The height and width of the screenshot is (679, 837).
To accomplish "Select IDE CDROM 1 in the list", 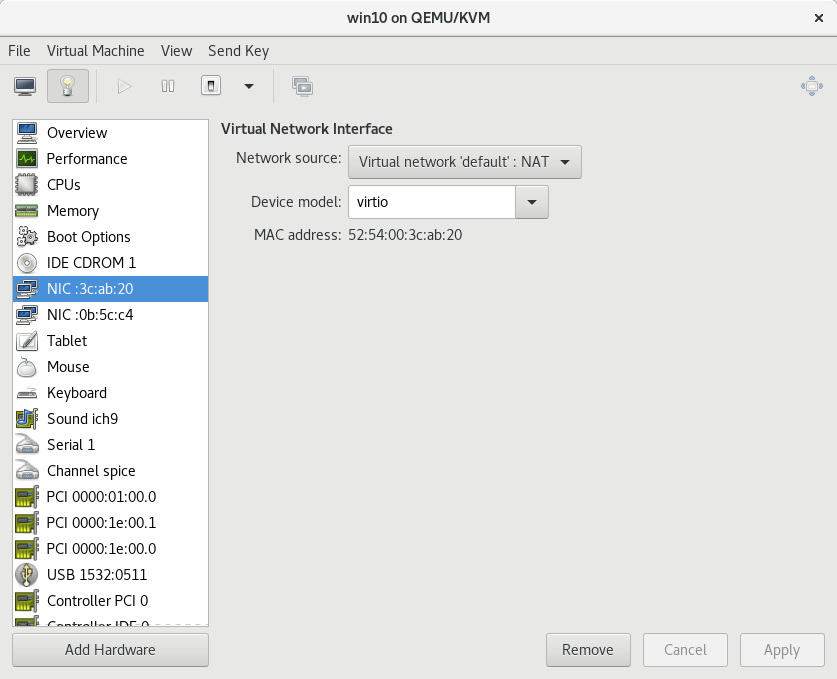I will coord(110,263).
